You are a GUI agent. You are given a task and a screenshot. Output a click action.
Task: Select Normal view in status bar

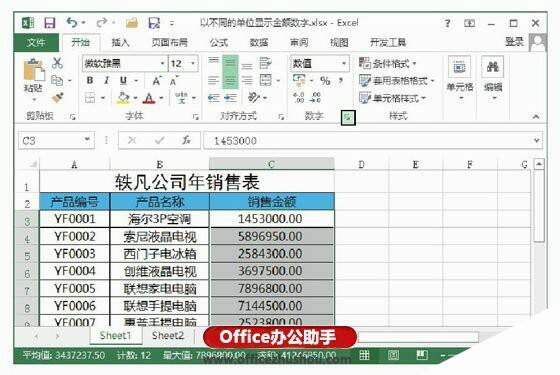(364, 355)
